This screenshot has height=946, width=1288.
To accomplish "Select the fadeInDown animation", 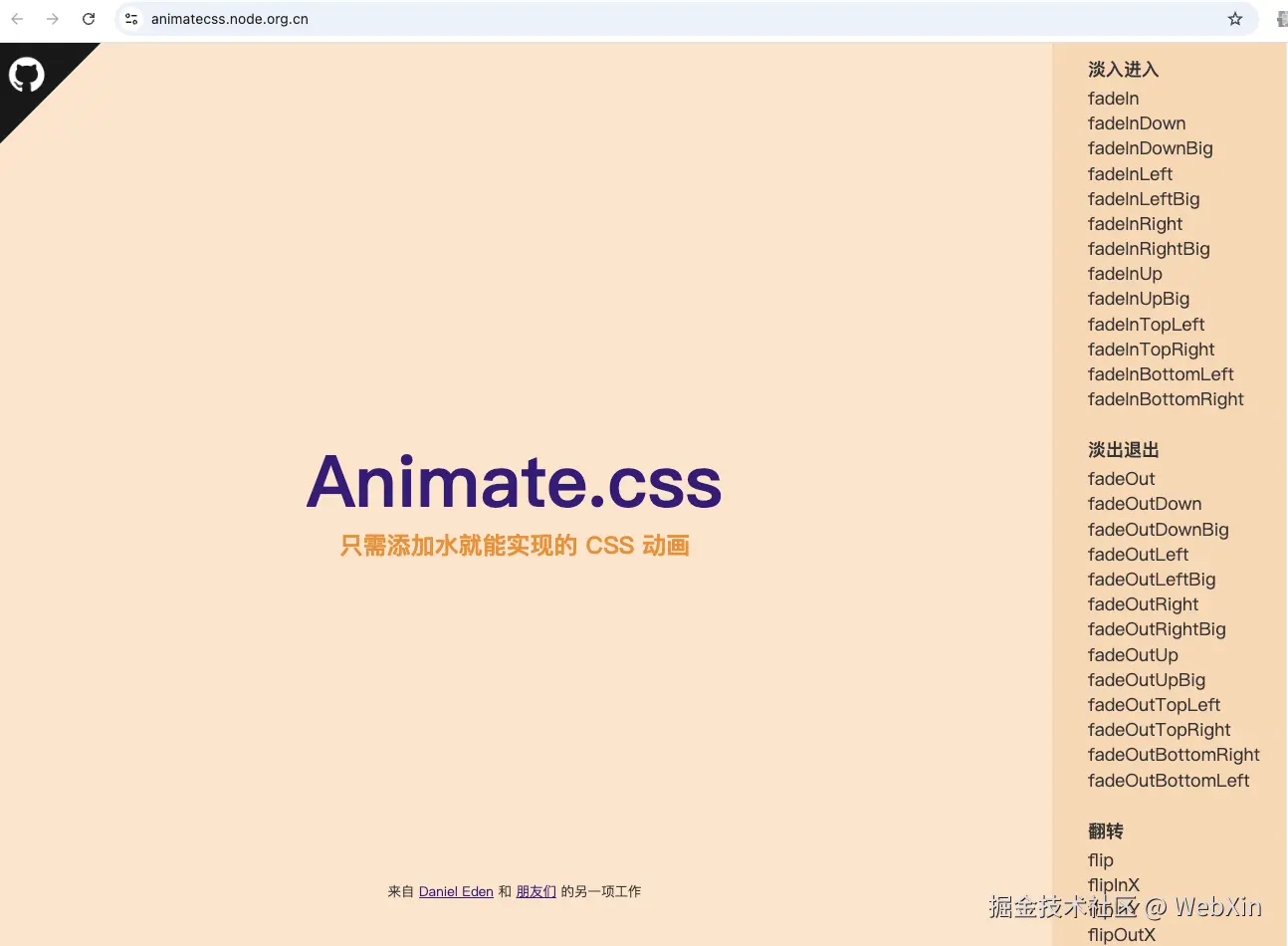I will (1137, 123).
